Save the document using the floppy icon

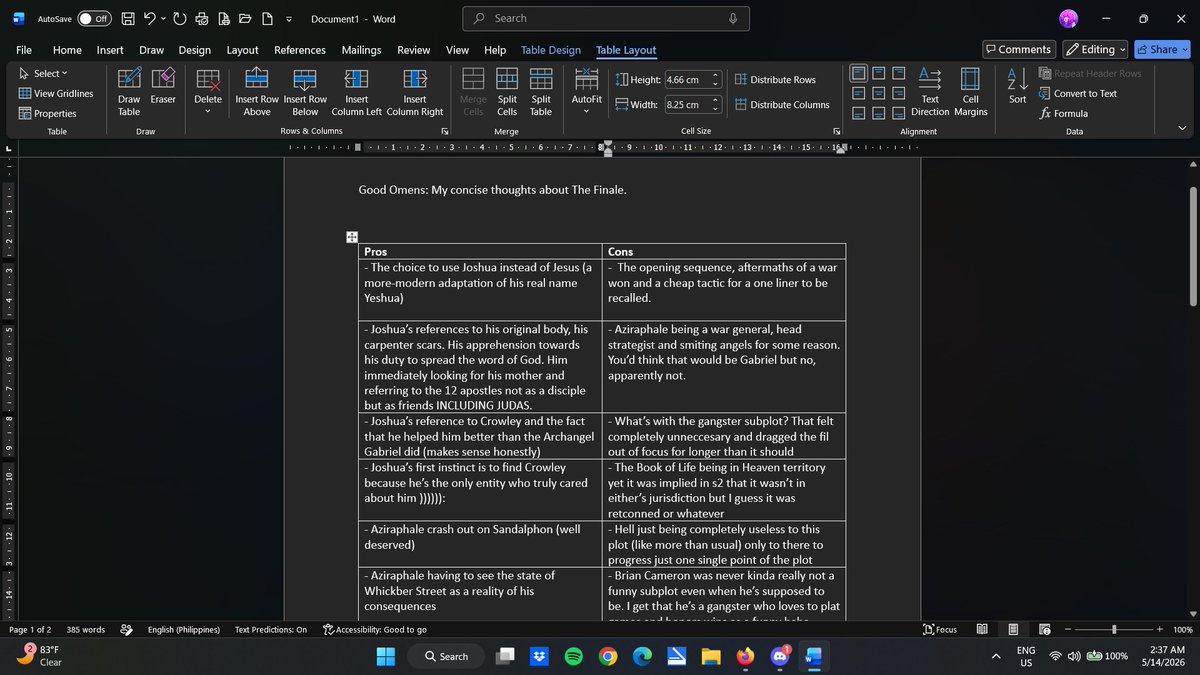(x=128, y=19)
